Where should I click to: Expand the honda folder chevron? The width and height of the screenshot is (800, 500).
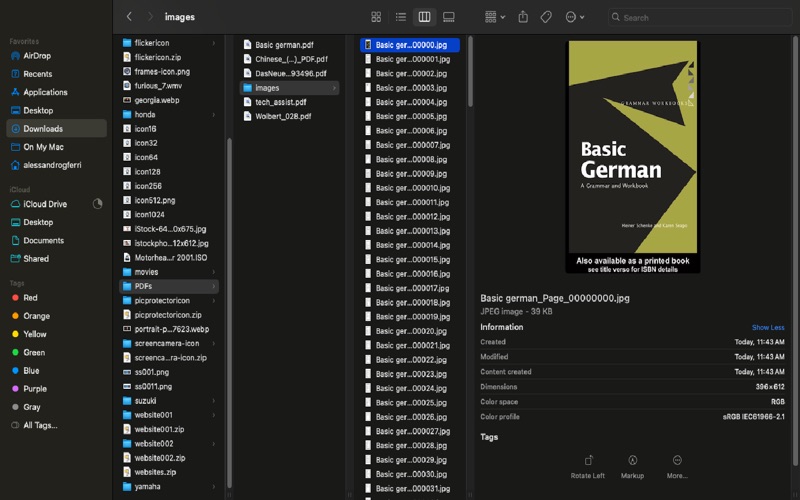(213, 115)
